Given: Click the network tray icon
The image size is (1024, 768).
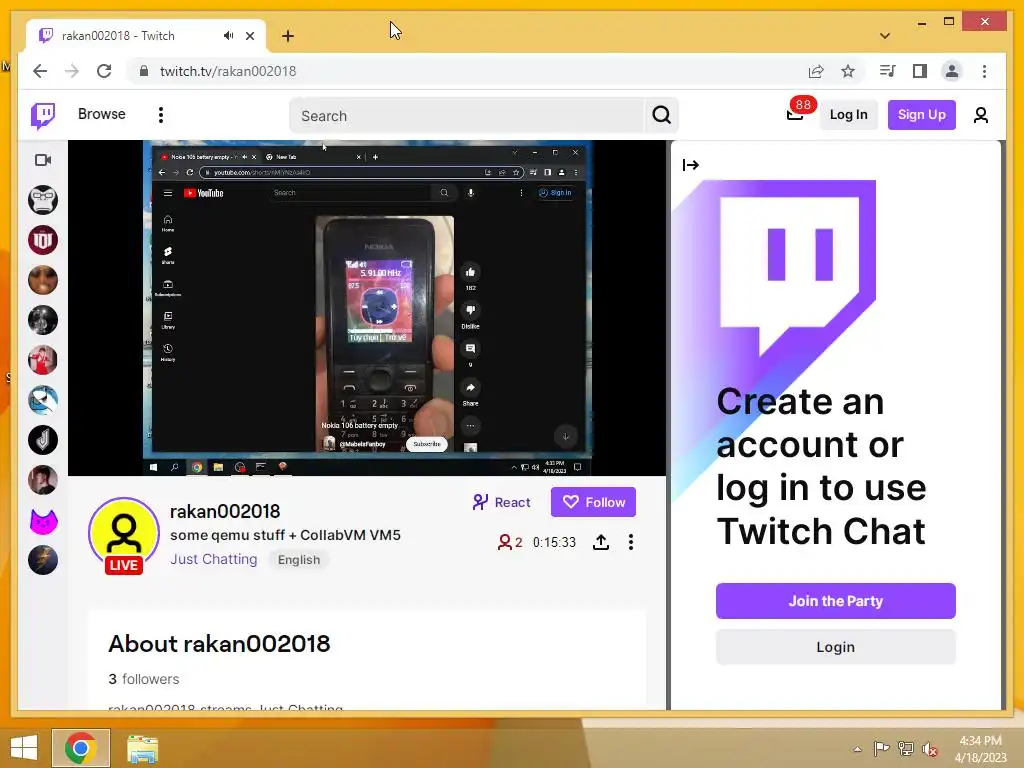Looking at the screenshot, I should tap(905, 749).
